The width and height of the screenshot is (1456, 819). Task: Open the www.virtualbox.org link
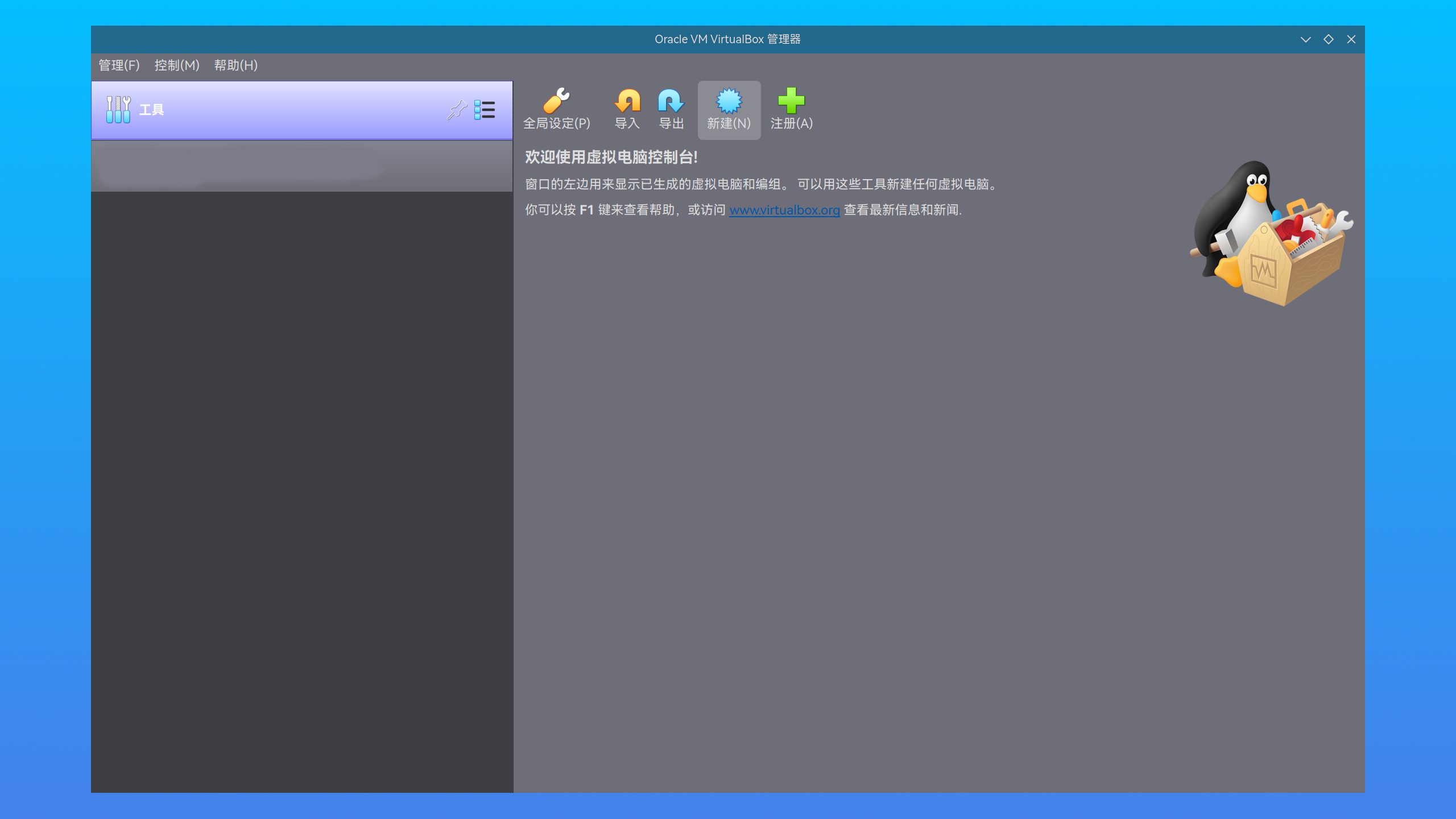pyautogui.click(x=784, y=210)
